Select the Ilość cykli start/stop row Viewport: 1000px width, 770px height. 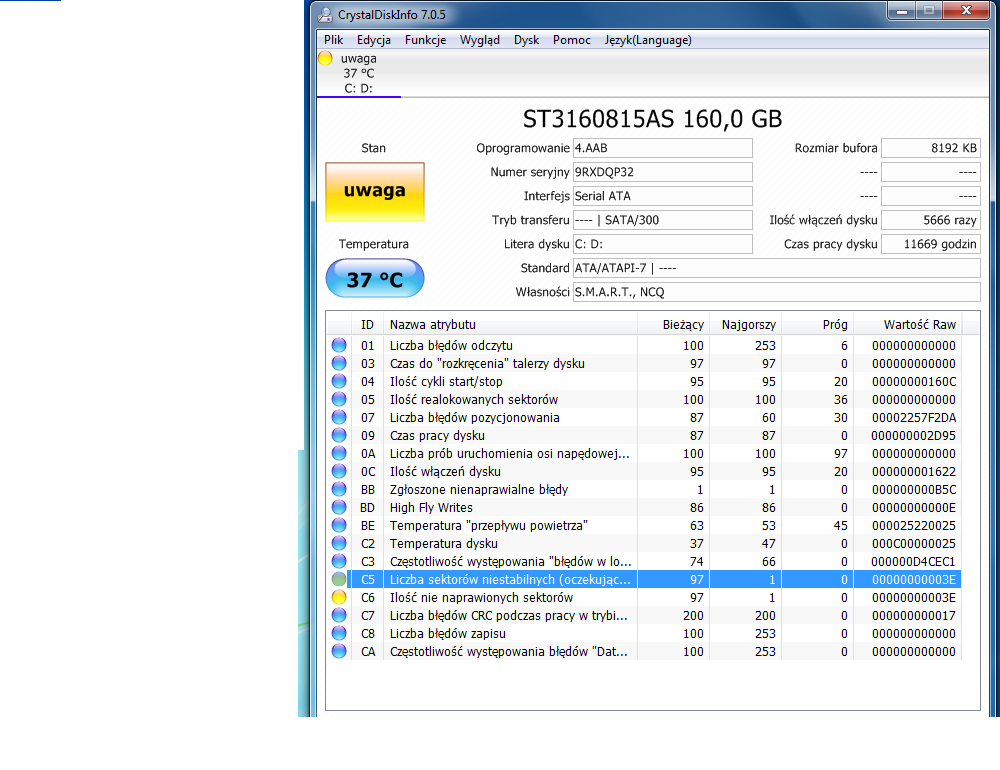click(x=644, y=381)
